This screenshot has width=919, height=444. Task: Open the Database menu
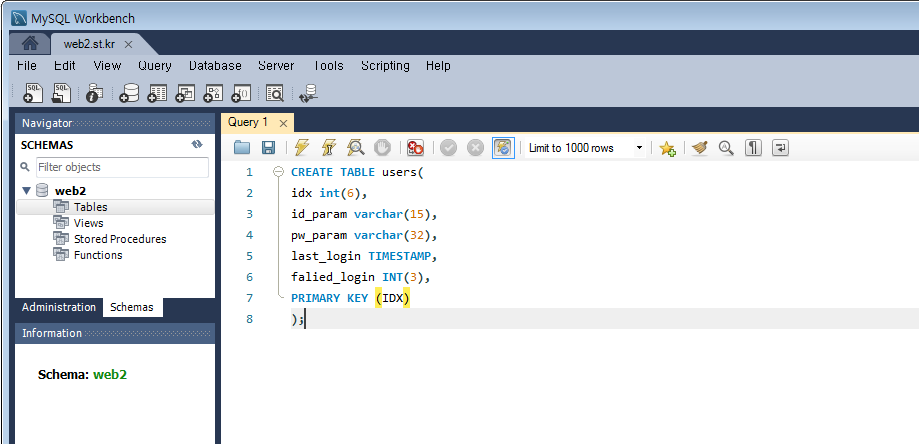pyautogui.click(x=215, y=66)
